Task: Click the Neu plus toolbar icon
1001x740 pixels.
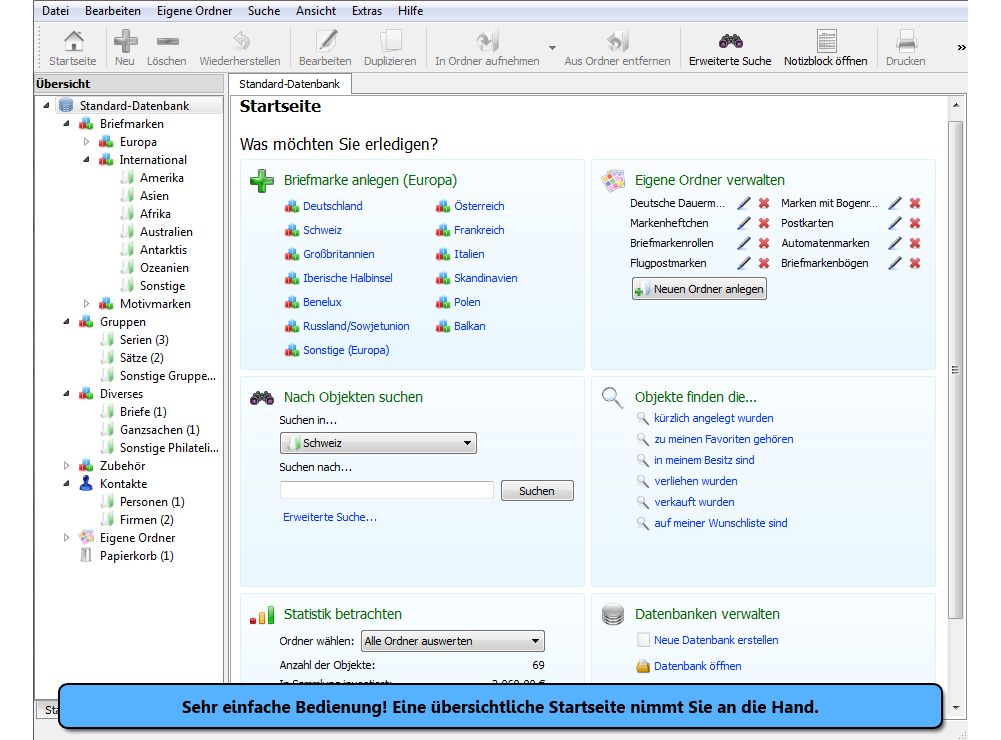Action: tap(125, 42)
